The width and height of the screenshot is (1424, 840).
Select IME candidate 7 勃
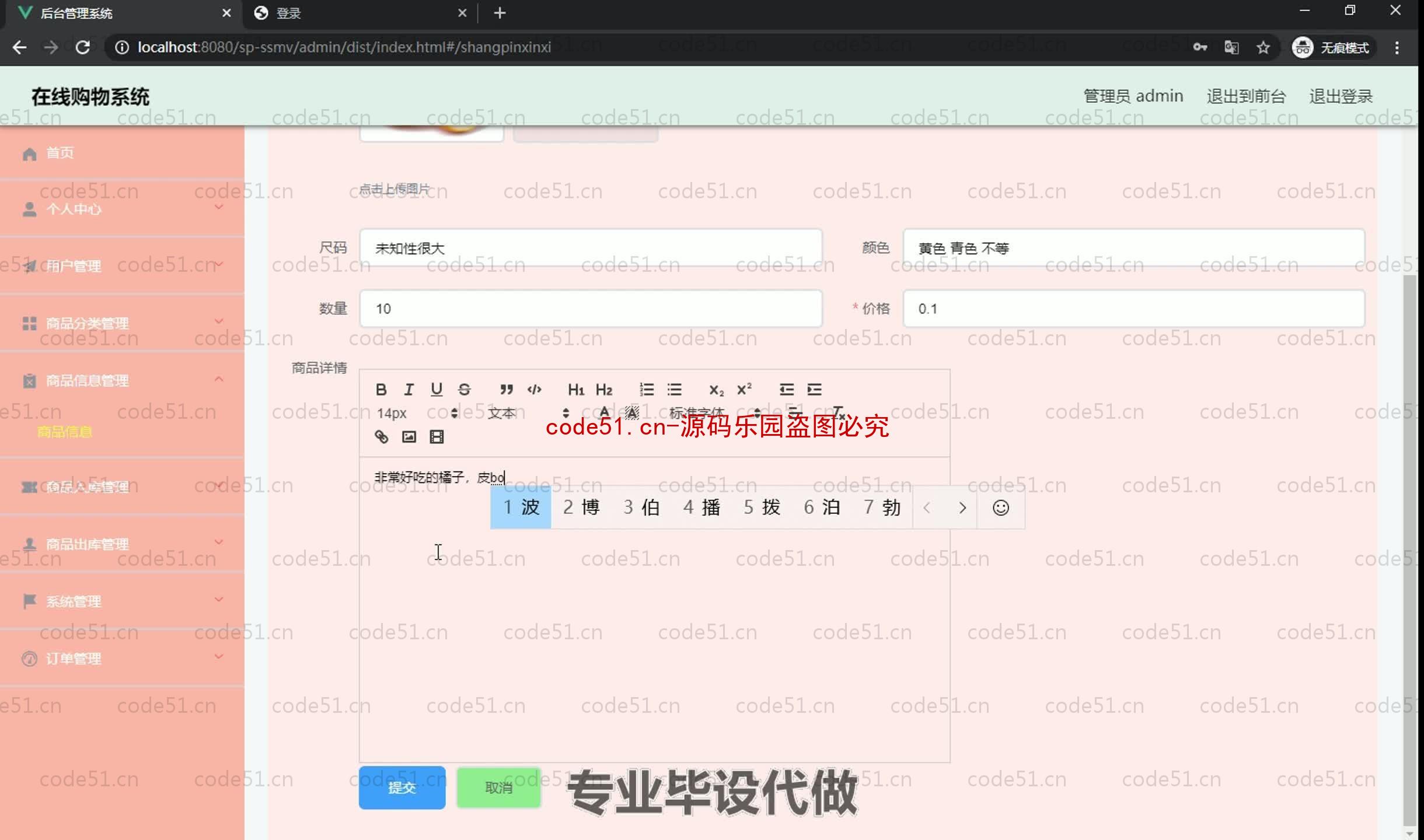click(x=881, y=508)
